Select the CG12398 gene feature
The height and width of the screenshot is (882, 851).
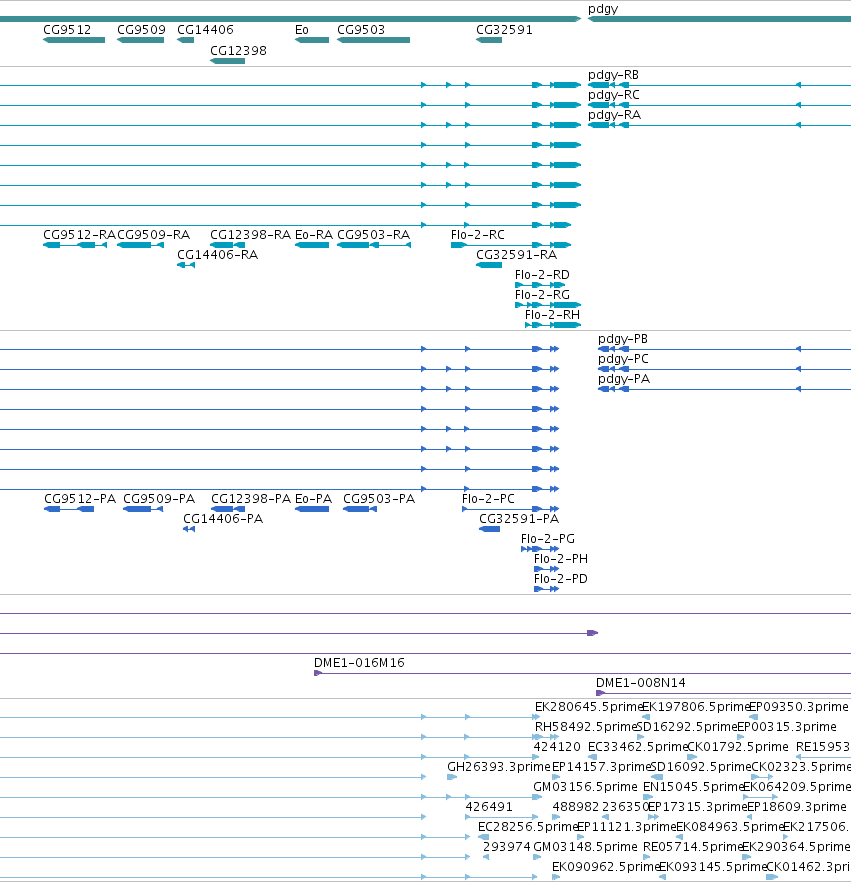pyautogui.click(x=227, y=61)
